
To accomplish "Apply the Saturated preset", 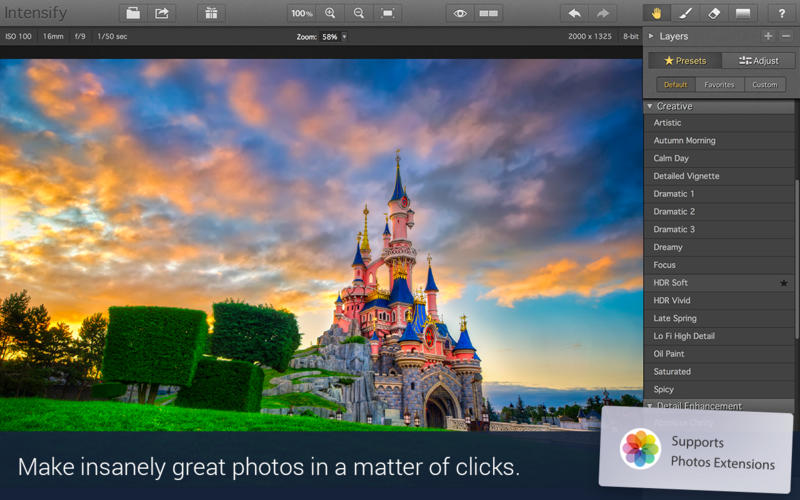I will point(719,372).
